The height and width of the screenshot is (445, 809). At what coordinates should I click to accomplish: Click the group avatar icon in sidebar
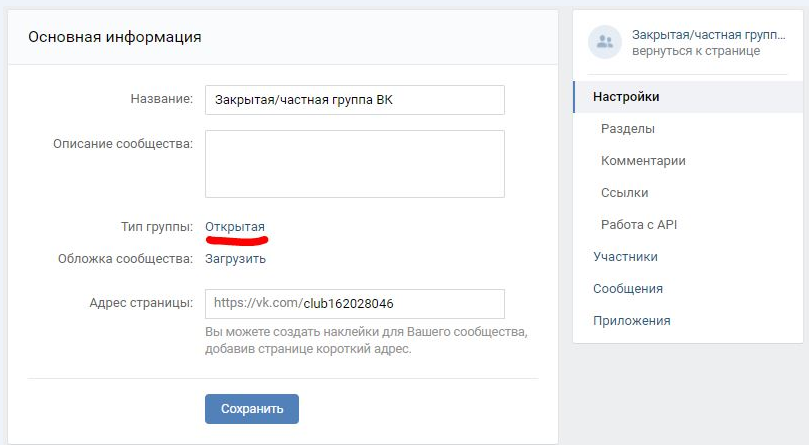click(x=604, y=42)
